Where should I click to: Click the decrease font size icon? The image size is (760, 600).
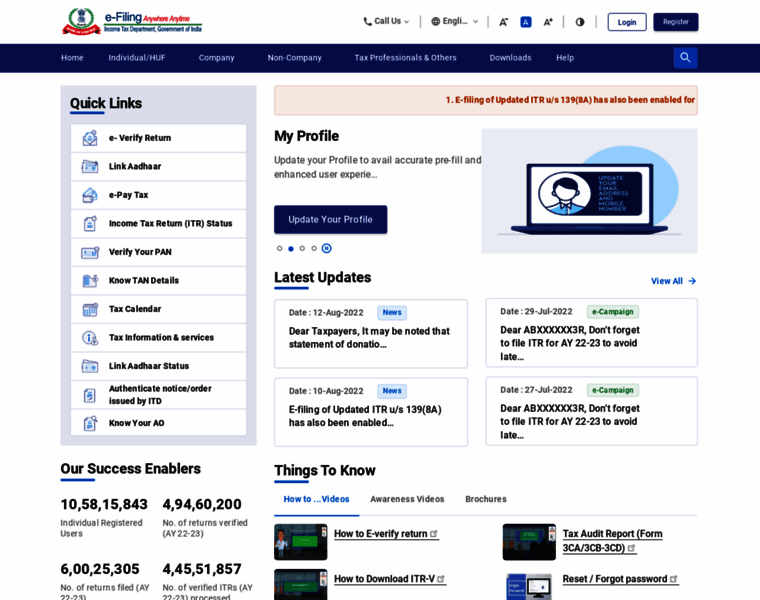[x=504, y=22]
